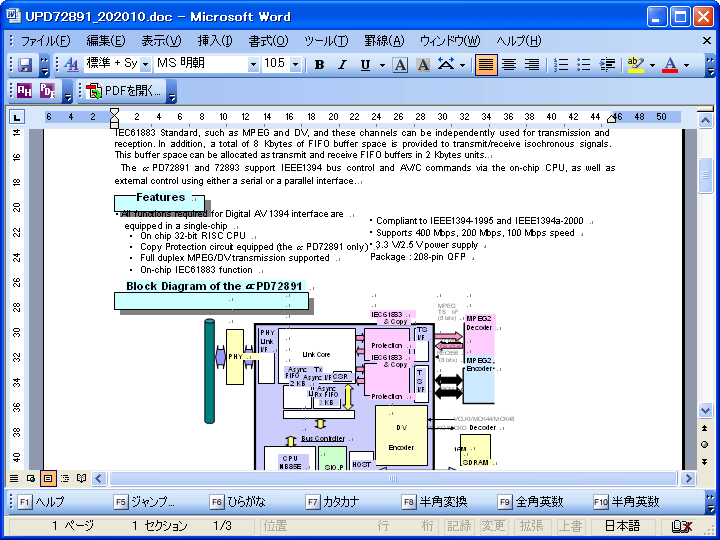
Task: Apply character border icon
Action: click(400, 65)
